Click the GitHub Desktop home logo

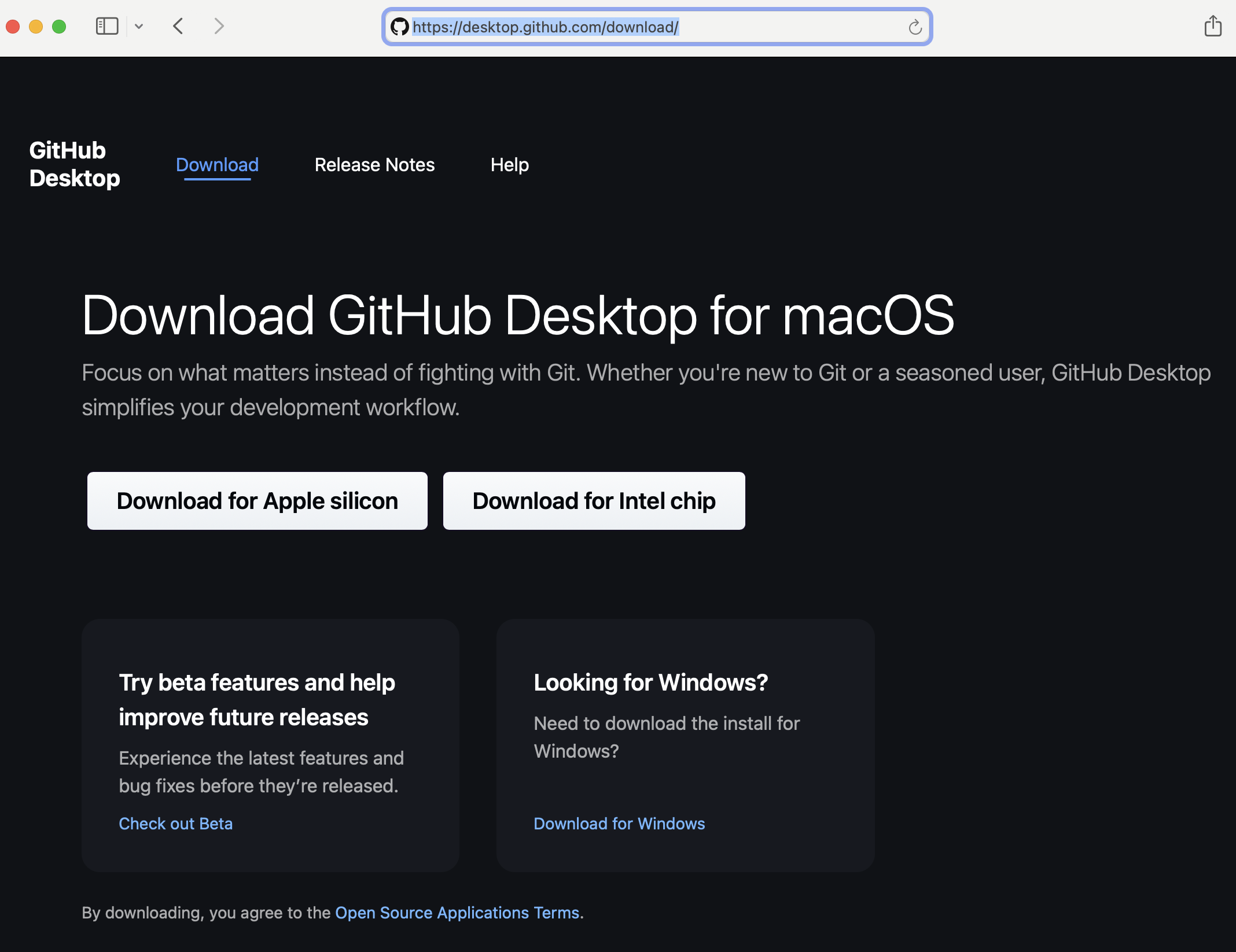(74, 165)
